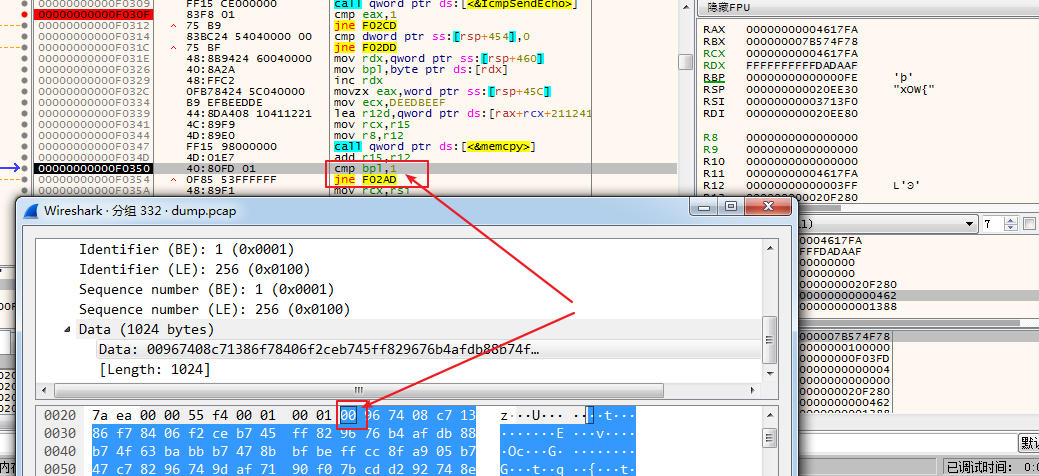The width and height of the screenshot is (1039, 476).
Task: Click up arrow of Wireshark packet details scrollbar
Action: (769, 247)
